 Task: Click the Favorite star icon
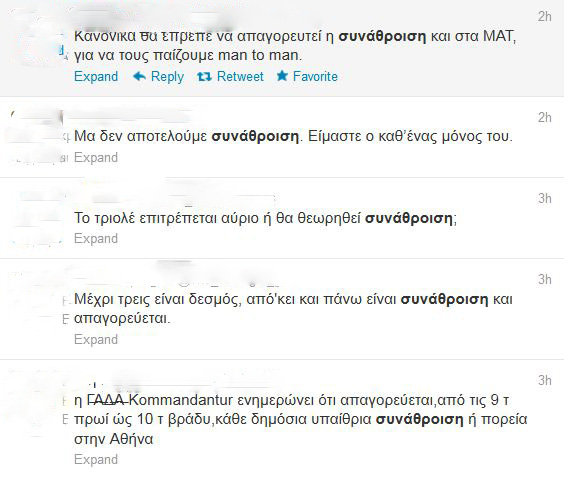click(282, 76)
